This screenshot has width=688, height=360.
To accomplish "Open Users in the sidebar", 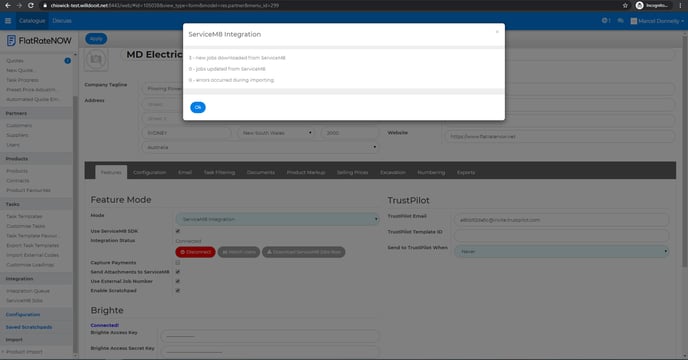I will click(13, 145).
